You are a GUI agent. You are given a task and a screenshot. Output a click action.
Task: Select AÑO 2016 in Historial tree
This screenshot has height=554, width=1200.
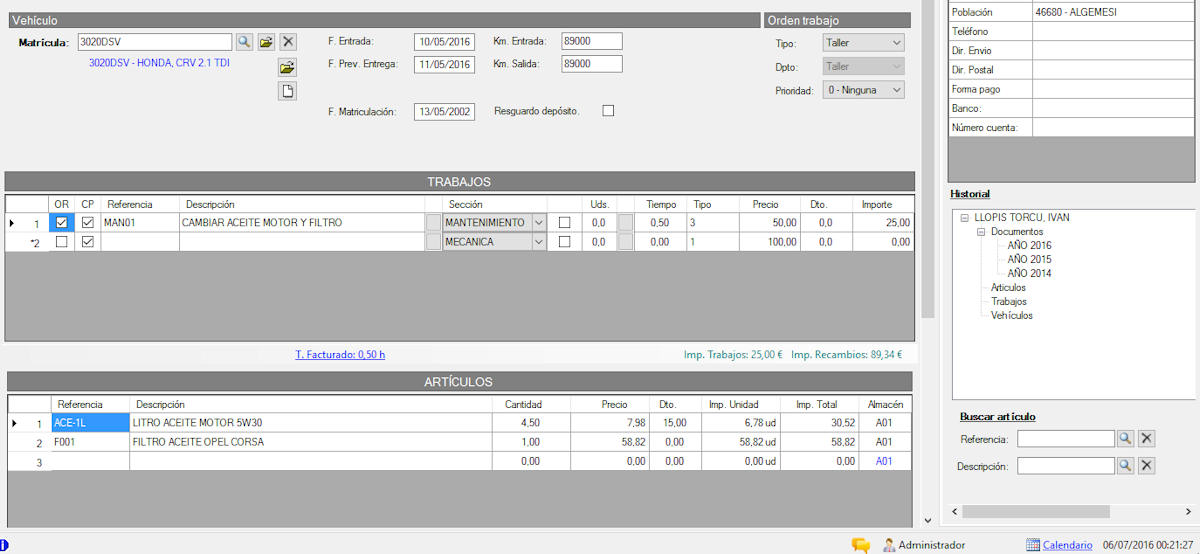click(1029, 245)
